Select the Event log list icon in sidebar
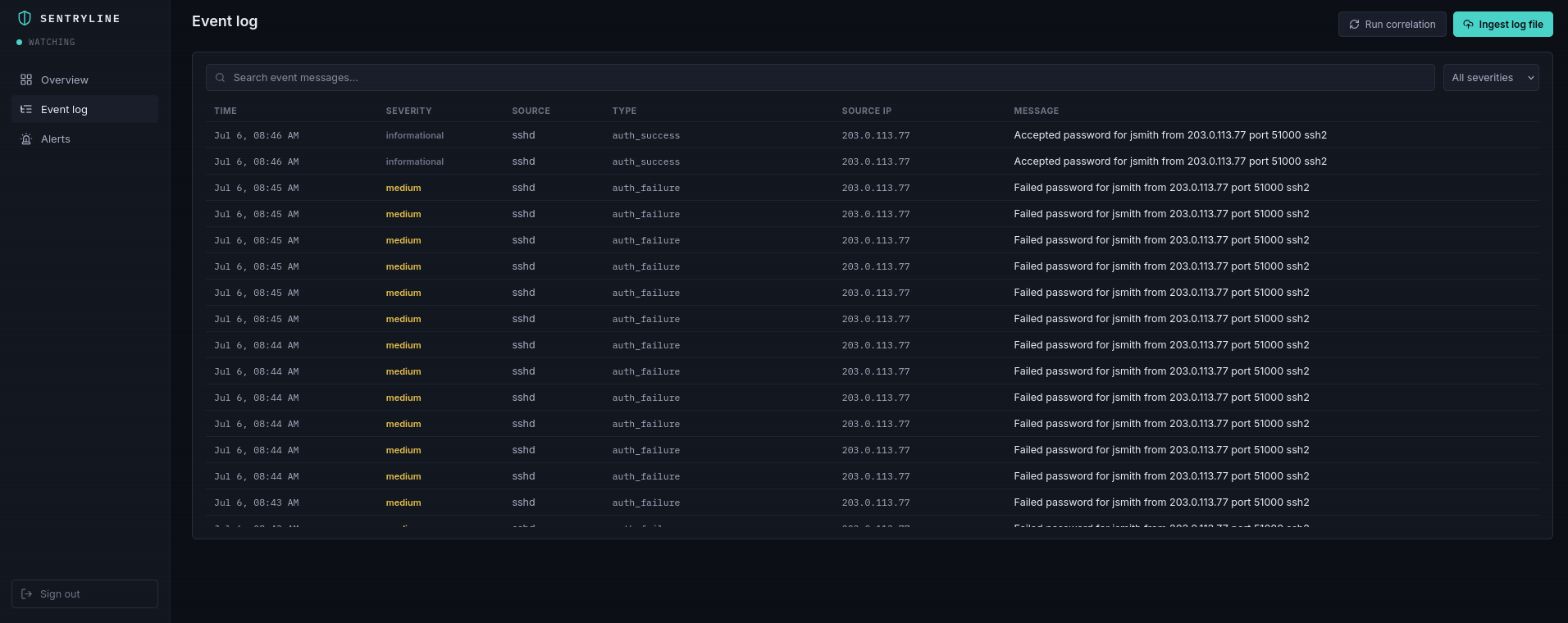This screenshot has width=1568, height=623. [x=26, y=109]
